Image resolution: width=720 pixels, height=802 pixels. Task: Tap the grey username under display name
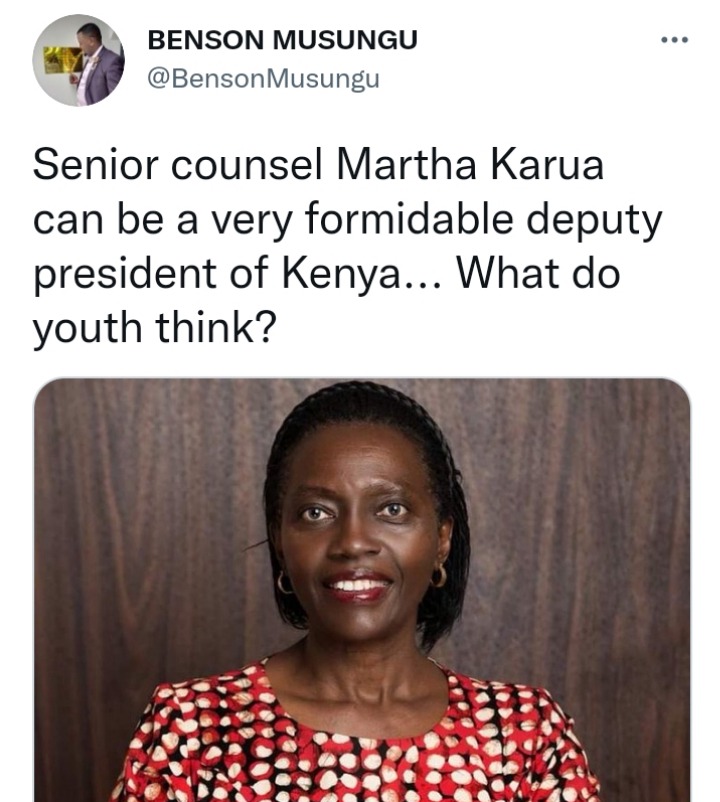tap(263, 79)
